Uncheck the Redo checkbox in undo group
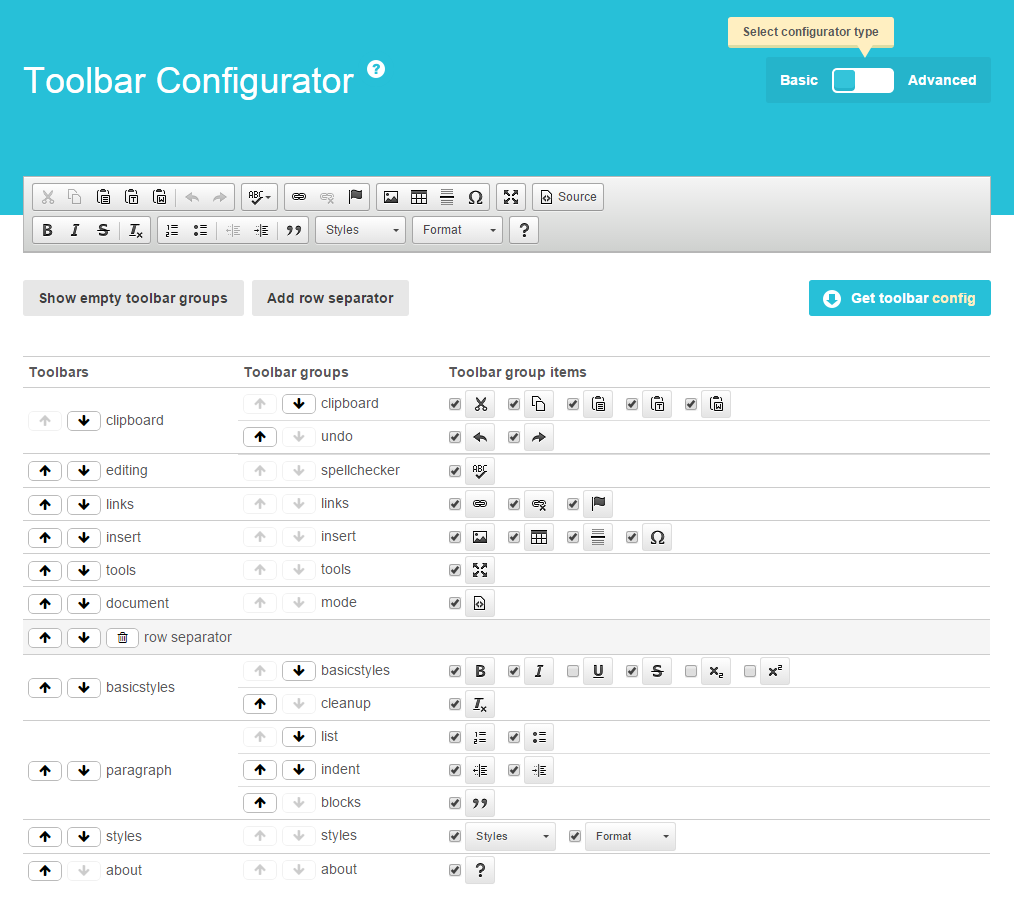1014x913 pixels. [x=513, y=437]
